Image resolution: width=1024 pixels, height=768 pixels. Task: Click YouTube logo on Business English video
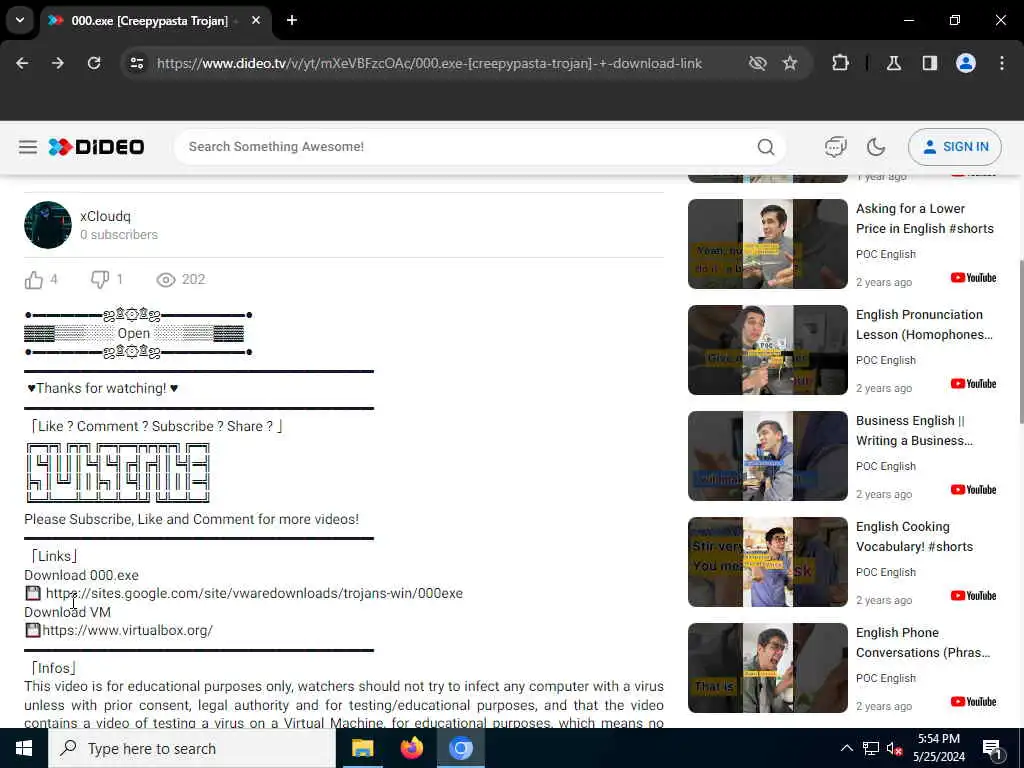973,490
